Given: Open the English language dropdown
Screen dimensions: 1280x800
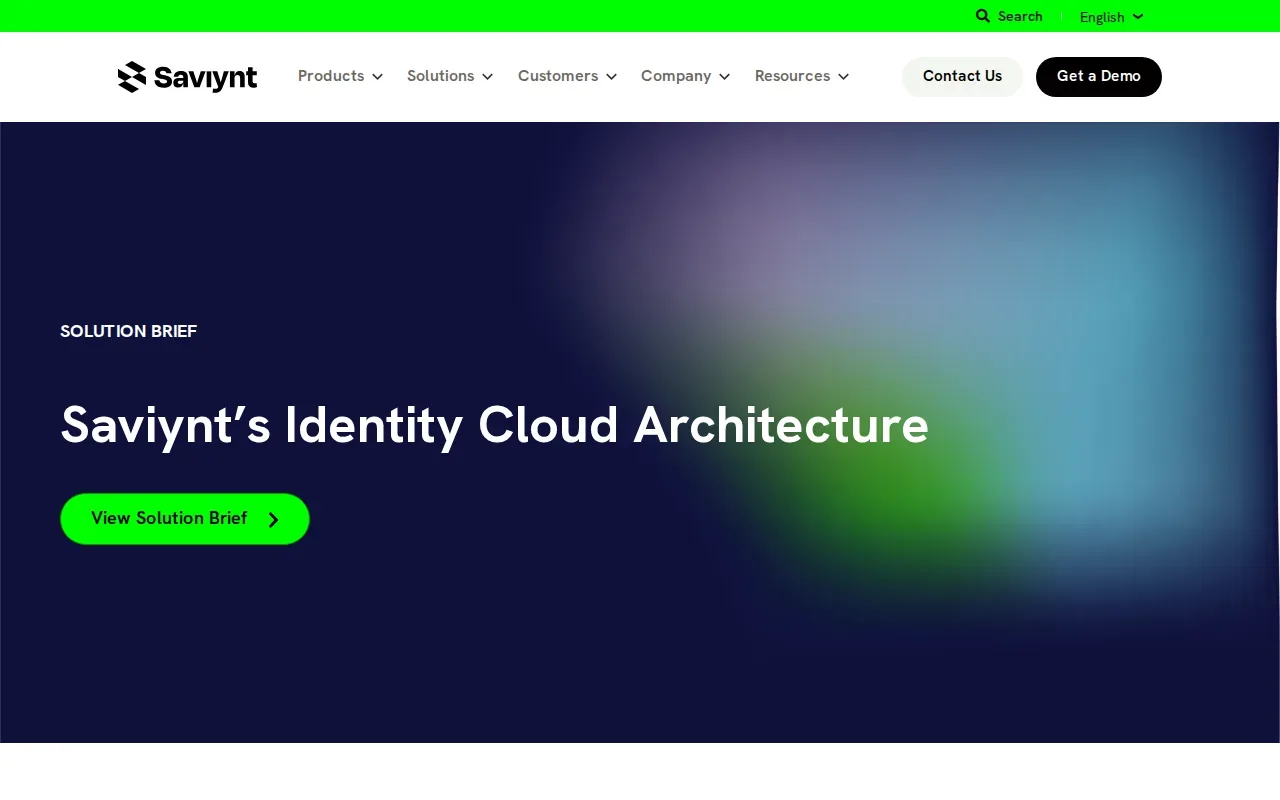Looking at the screenshot, I should click(1111, 17).
